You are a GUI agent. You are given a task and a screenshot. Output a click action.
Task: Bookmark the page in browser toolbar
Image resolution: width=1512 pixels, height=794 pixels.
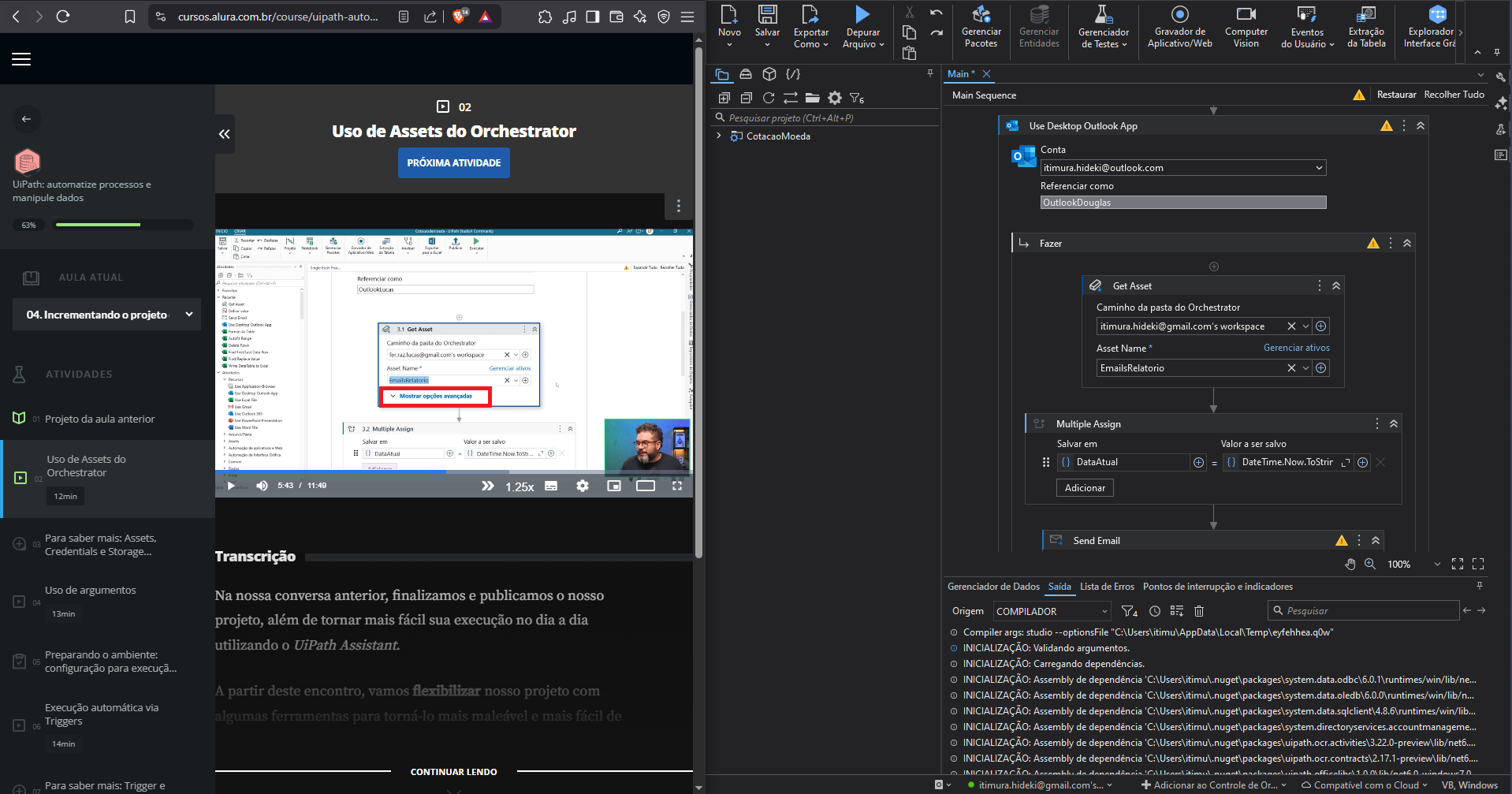[x=130, y=17]
